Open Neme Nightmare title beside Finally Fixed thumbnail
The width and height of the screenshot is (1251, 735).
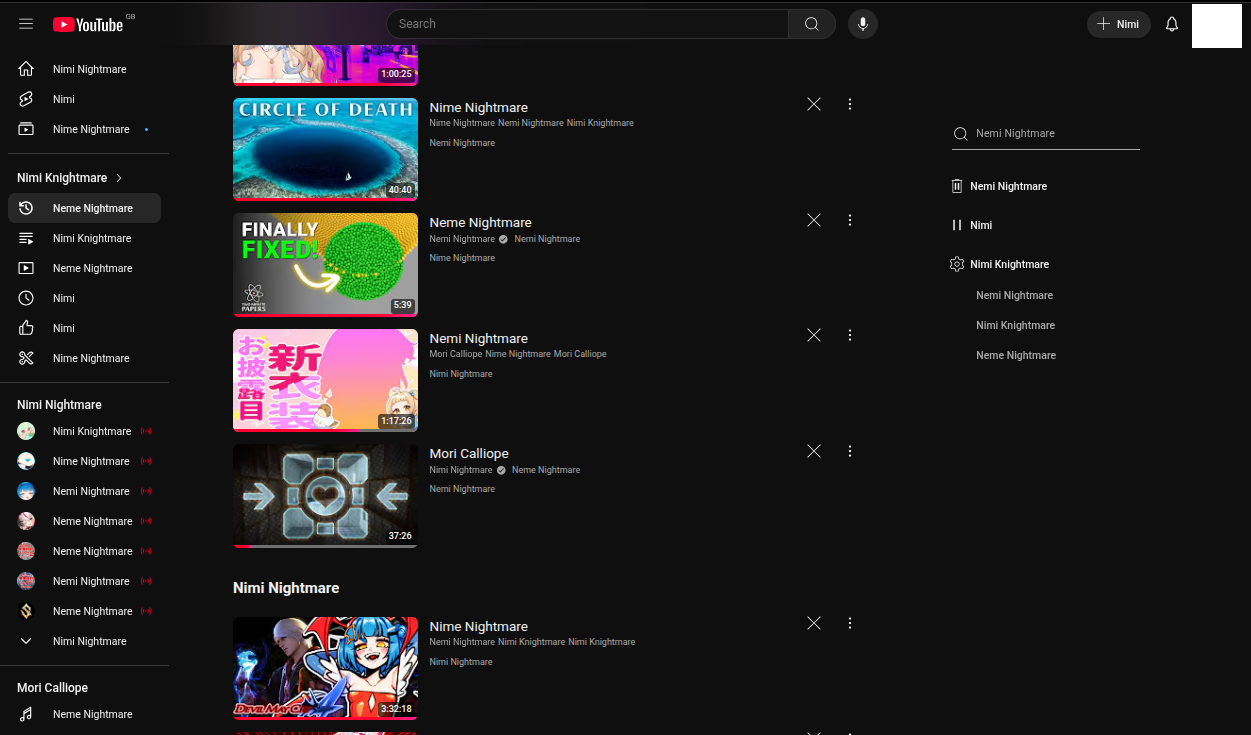pos(481,222)
